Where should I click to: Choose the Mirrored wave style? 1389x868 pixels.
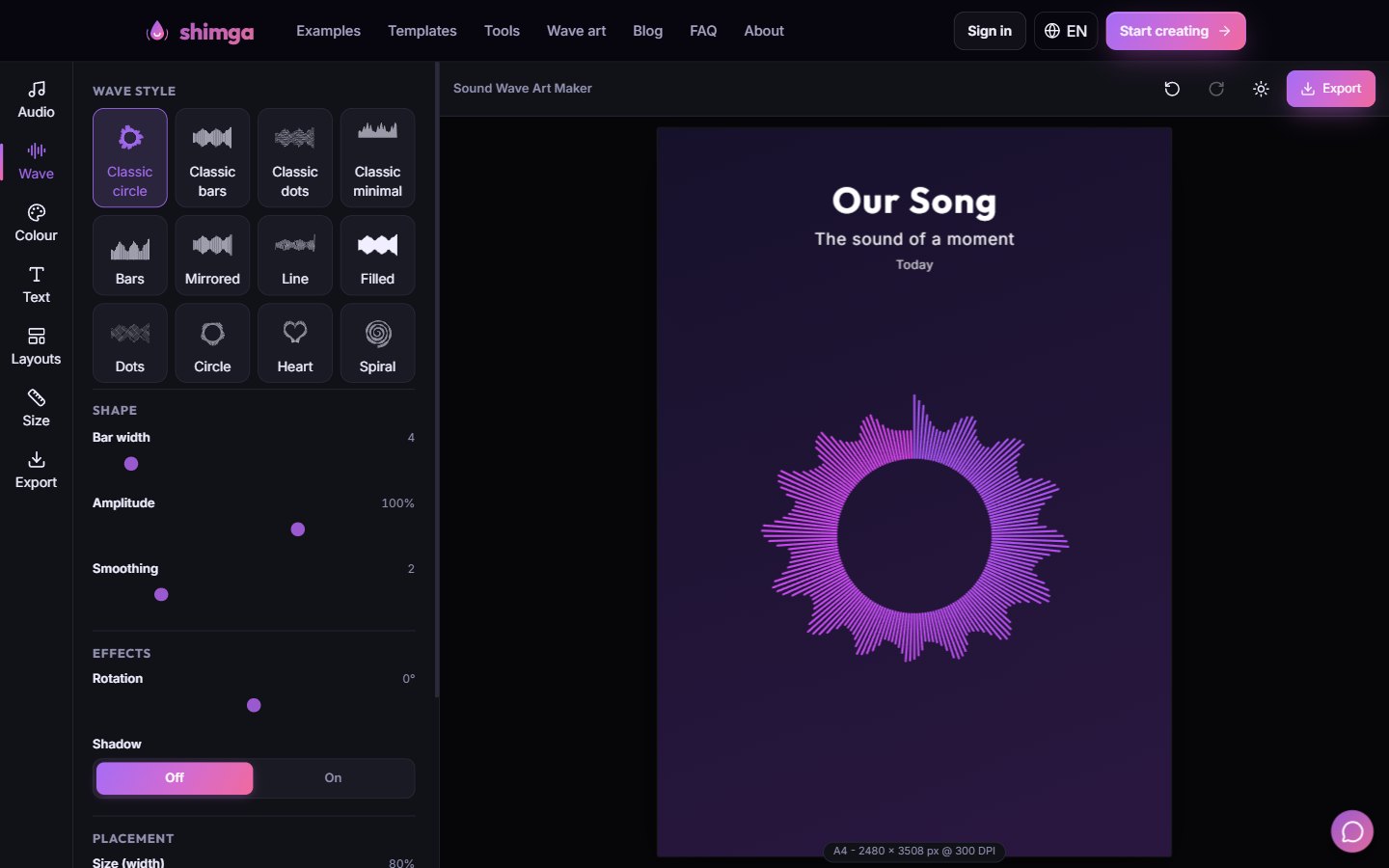(x=212, y=256)
